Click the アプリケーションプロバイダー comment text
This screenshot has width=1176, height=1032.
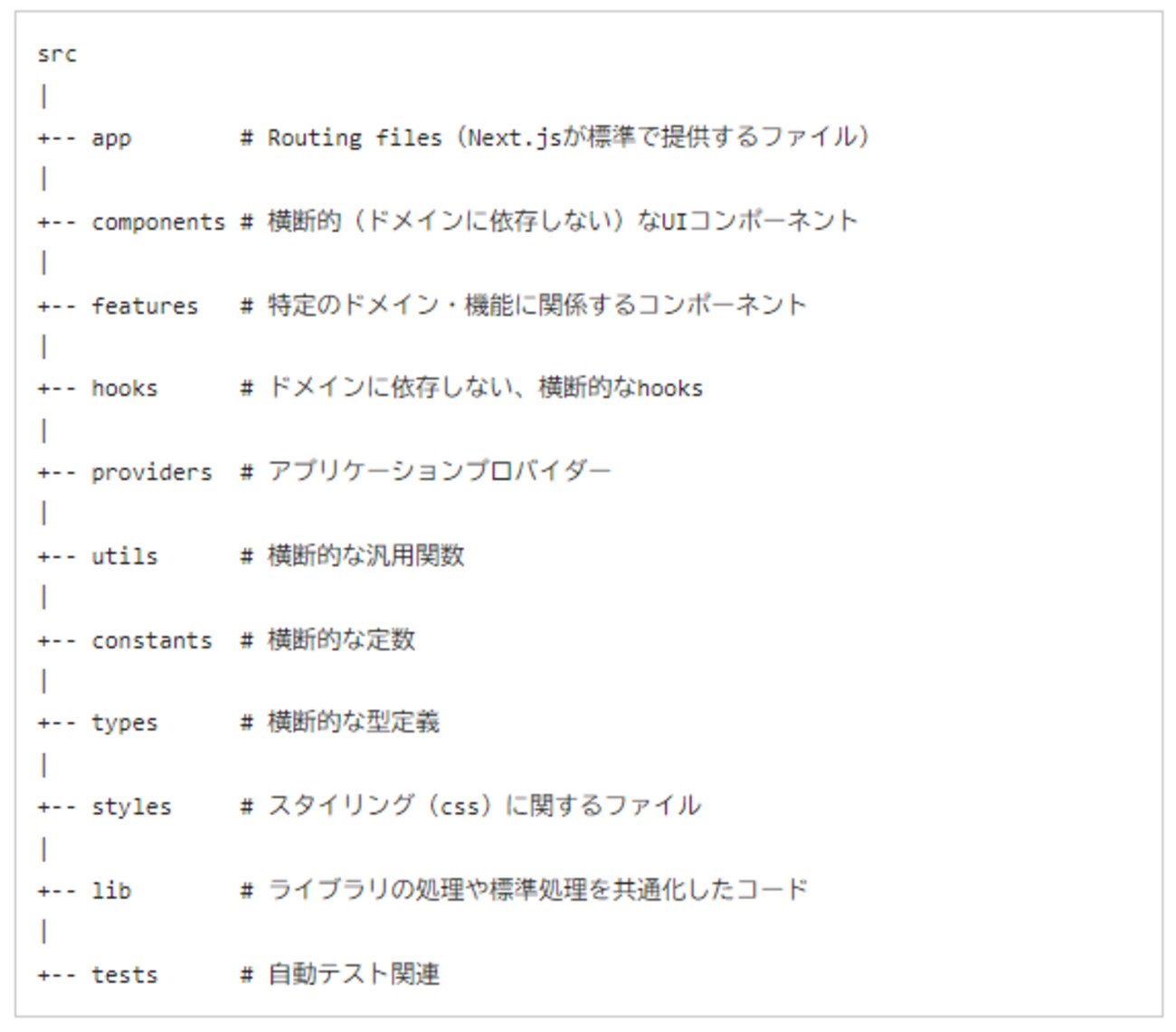pyautogui.click(x=440, y=471)
